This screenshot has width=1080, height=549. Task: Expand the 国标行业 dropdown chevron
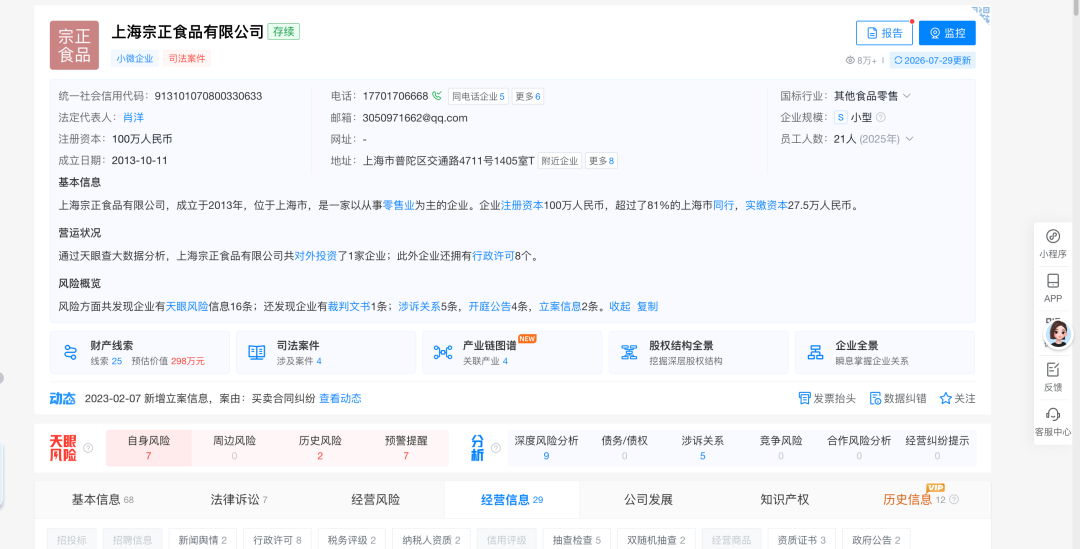[x=906, y=96]
